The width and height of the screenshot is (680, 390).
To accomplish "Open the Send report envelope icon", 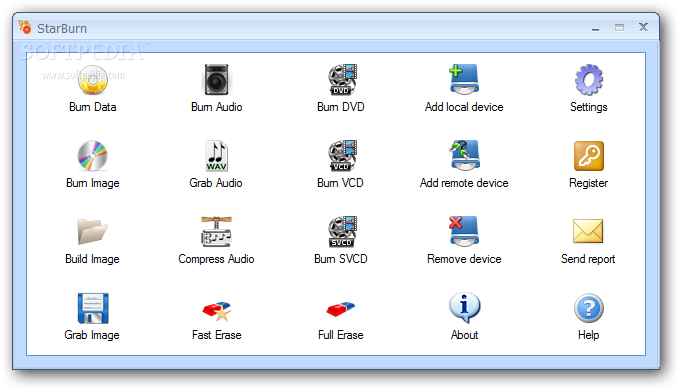I will pyautogui.click(x=588, y=231).
